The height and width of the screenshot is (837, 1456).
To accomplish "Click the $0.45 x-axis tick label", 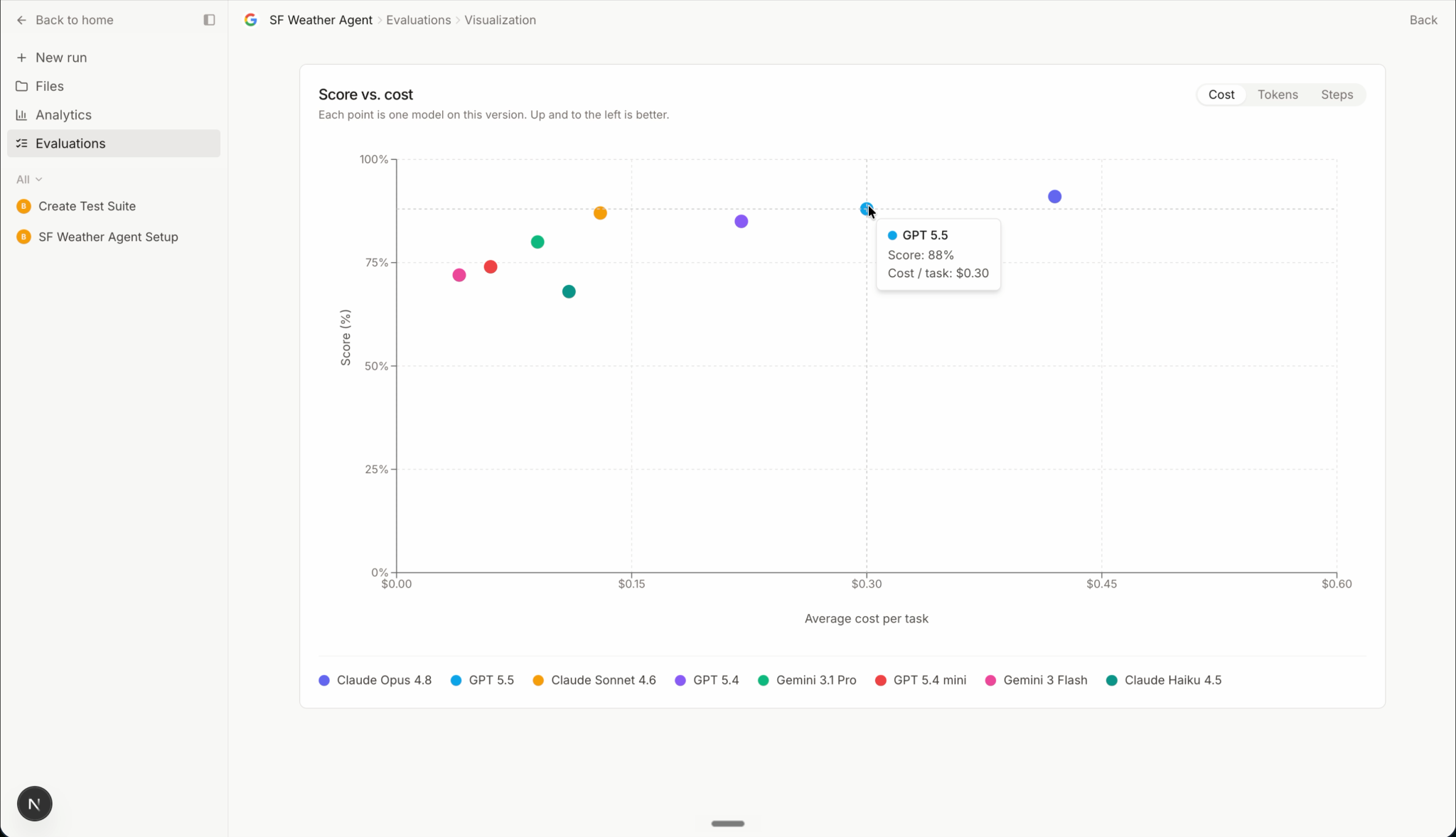I will (1101, 584).
